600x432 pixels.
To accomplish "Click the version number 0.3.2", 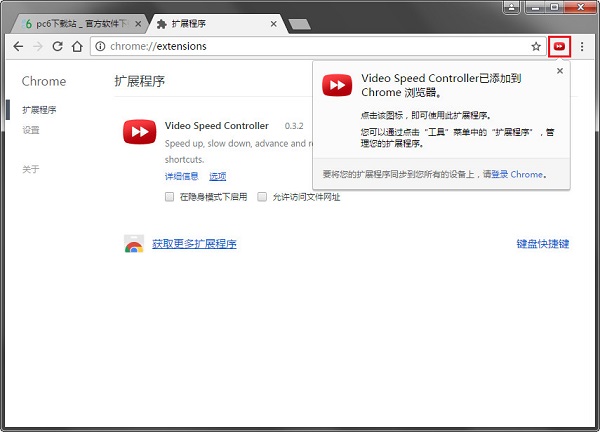I will (x=294, y=126).
